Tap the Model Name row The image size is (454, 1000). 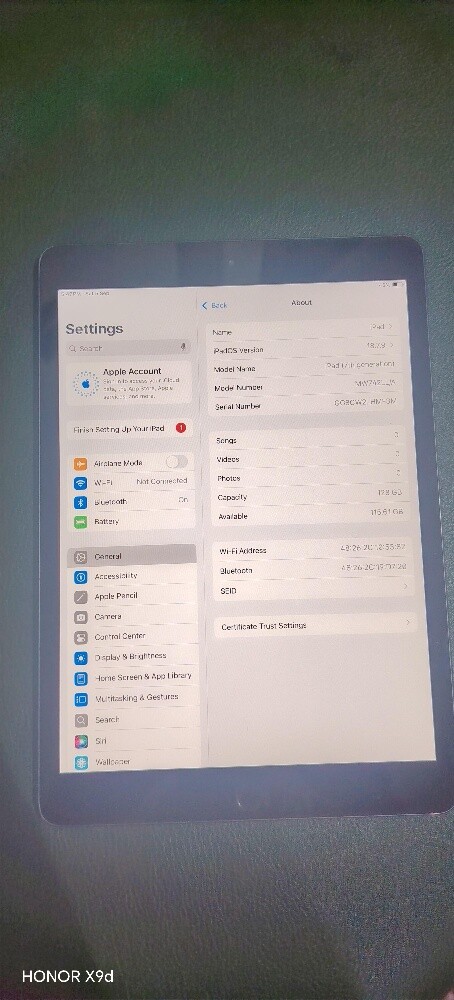(305, 367)
